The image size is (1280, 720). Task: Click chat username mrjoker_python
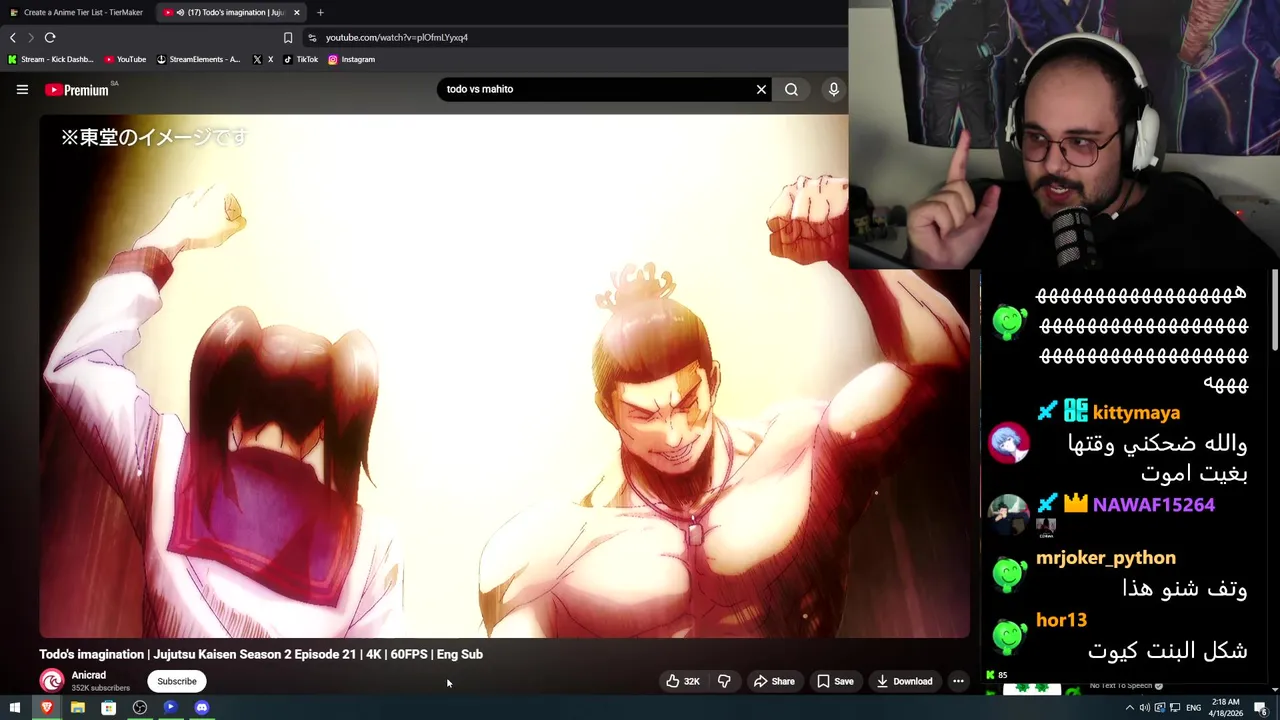[x=1106, y=558]
